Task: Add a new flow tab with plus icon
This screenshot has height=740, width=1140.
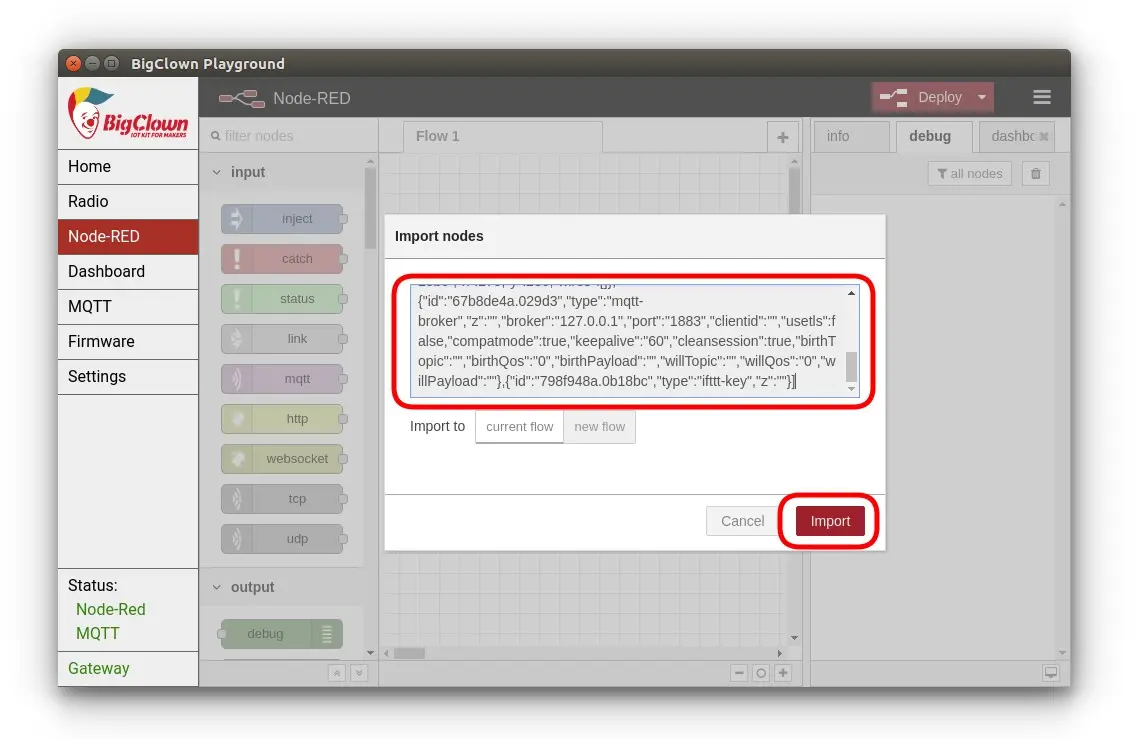Action: tap(782, 137)
